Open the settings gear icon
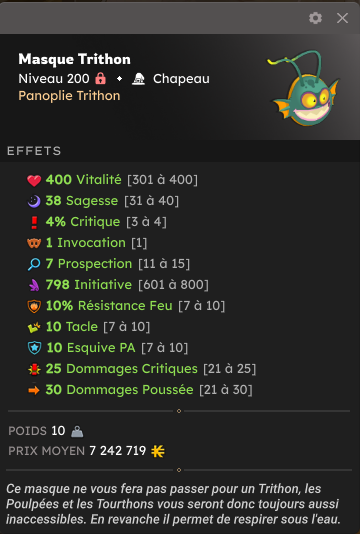 (315, 18)
